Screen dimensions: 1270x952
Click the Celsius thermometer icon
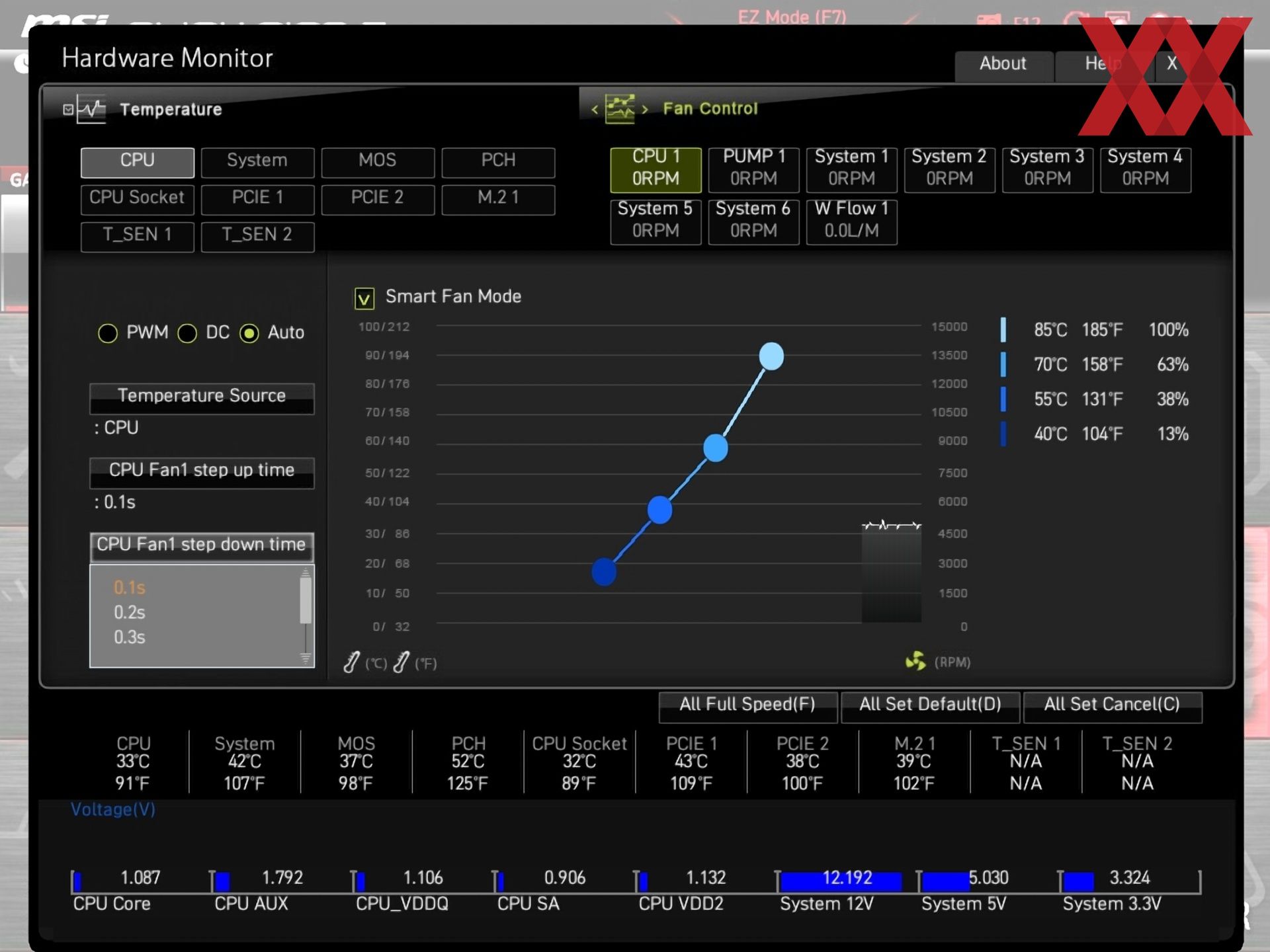tap(351, 662)
